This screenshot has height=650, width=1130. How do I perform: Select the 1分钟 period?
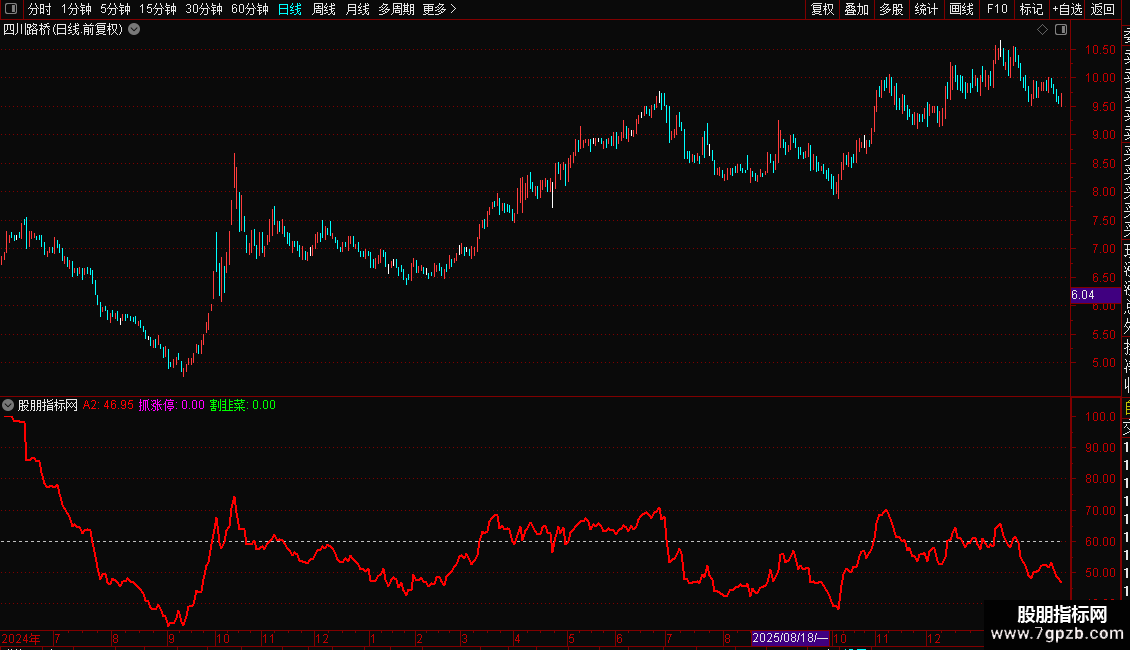[x=76, y=9]
